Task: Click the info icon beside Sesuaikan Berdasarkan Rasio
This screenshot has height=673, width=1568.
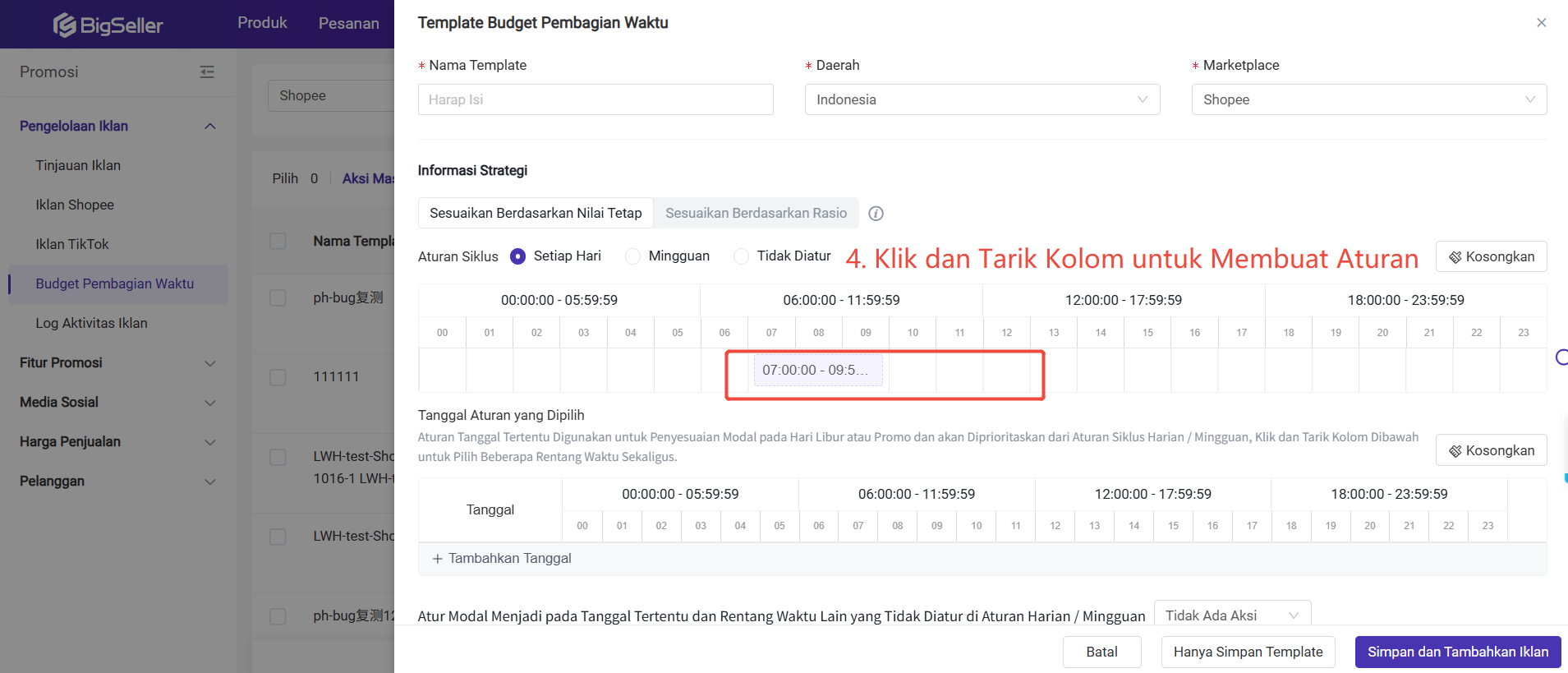Action: coord(876,214)
